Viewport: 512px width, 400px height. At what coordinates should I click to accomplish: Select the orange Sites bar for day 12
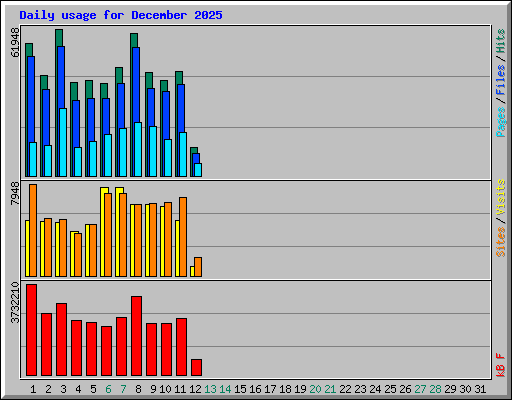198,267
